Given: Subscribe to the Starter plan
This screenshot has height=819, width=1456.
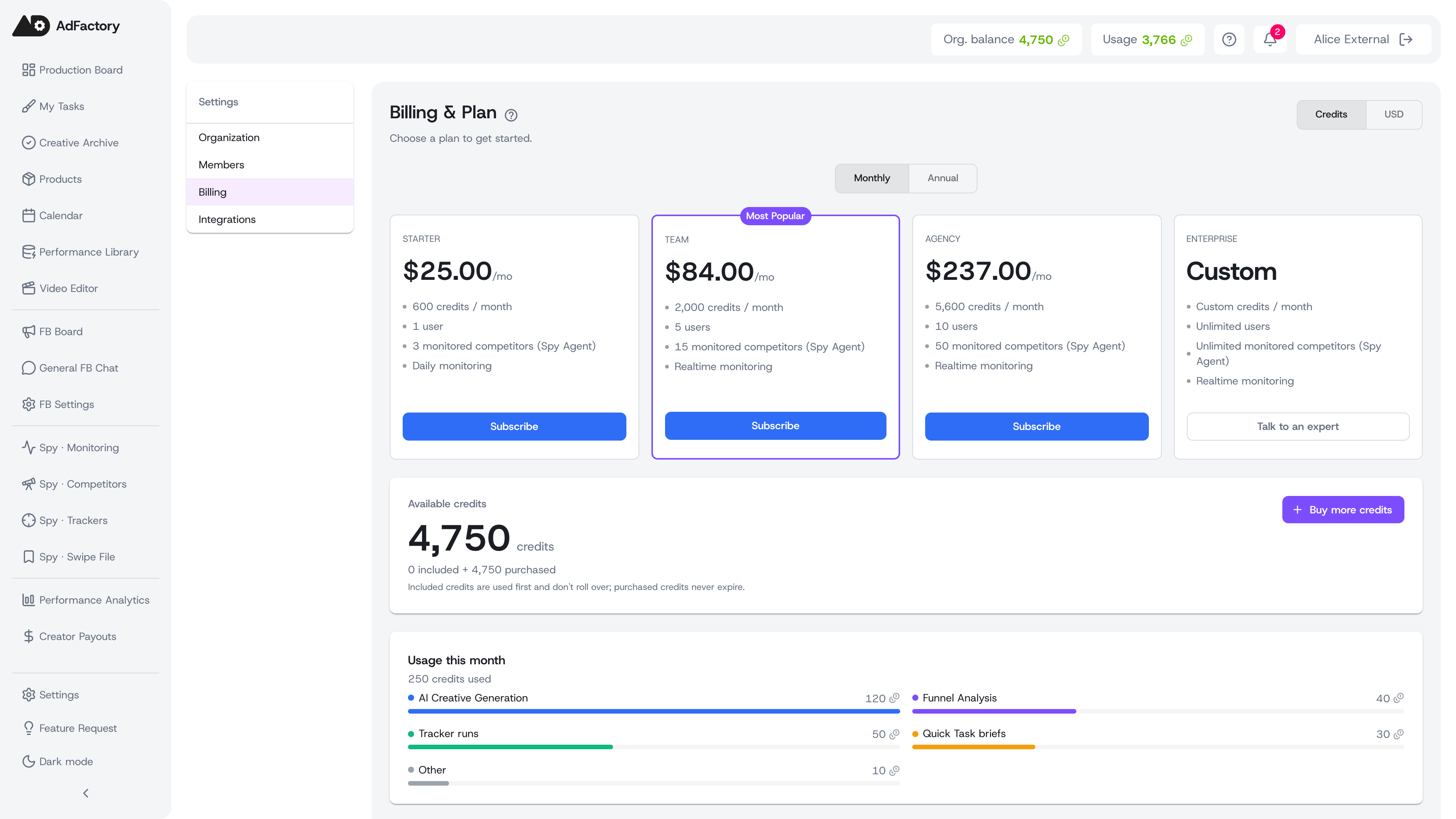Looking at the screenshot, I should pos(514,426).
